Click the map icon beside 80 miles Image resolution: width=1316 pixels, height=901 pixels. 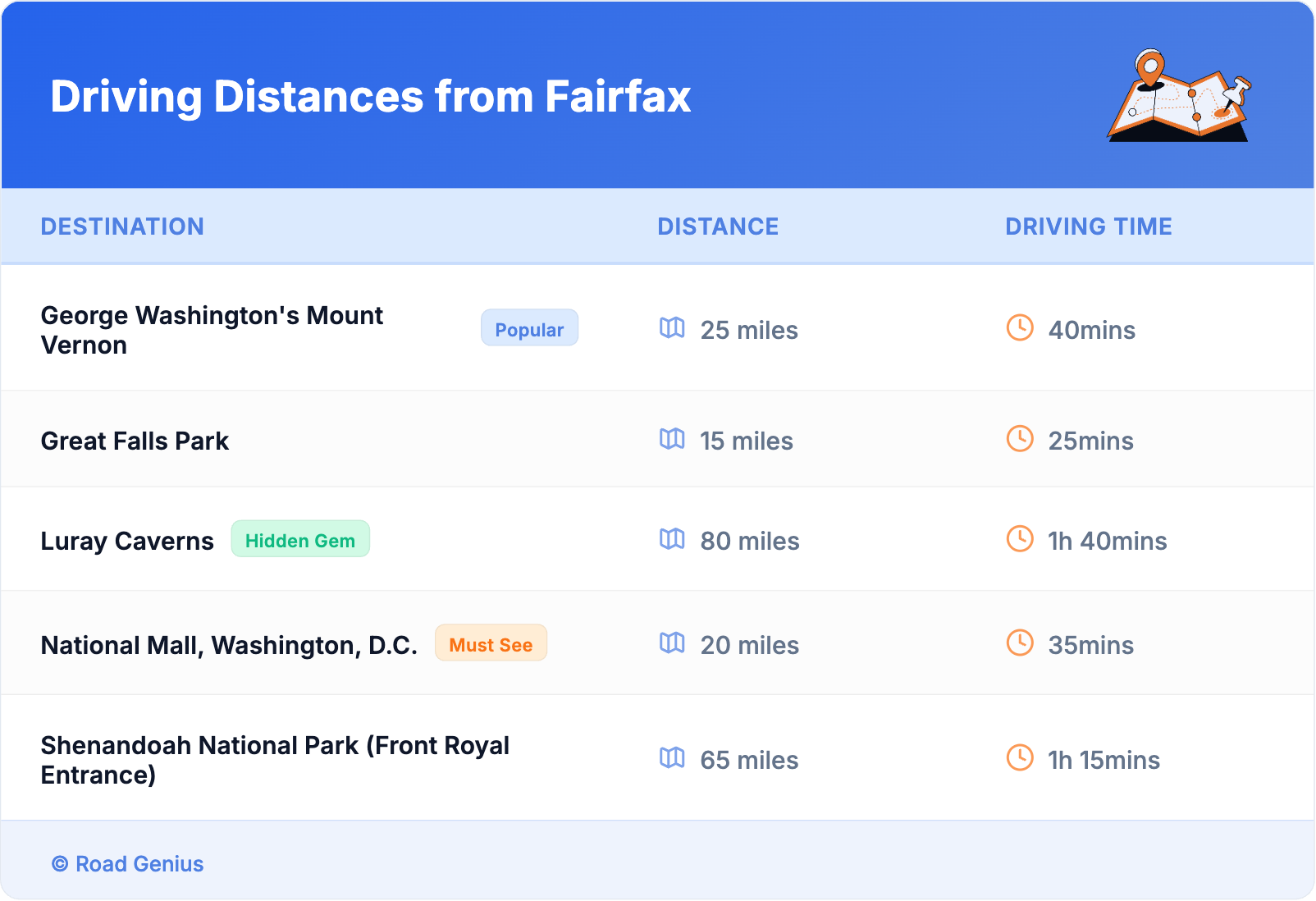[x=672, y=539]
